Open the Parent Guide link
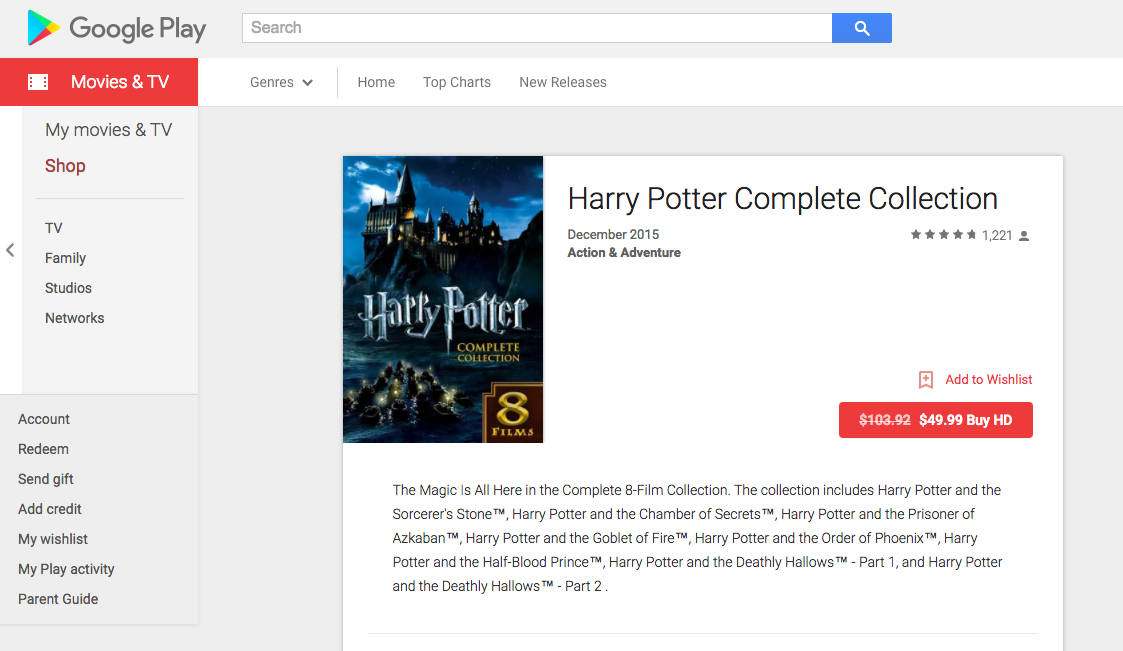Image resolution: width=1123 pixels, height=651 pixels. point(58,599)
